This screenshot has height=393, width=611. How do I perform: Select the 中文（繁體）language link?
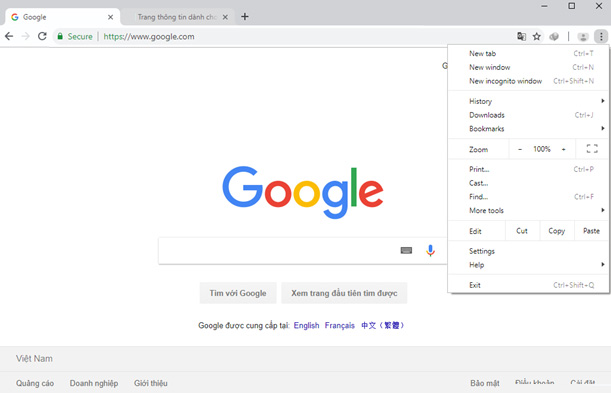tap(383, 325)
